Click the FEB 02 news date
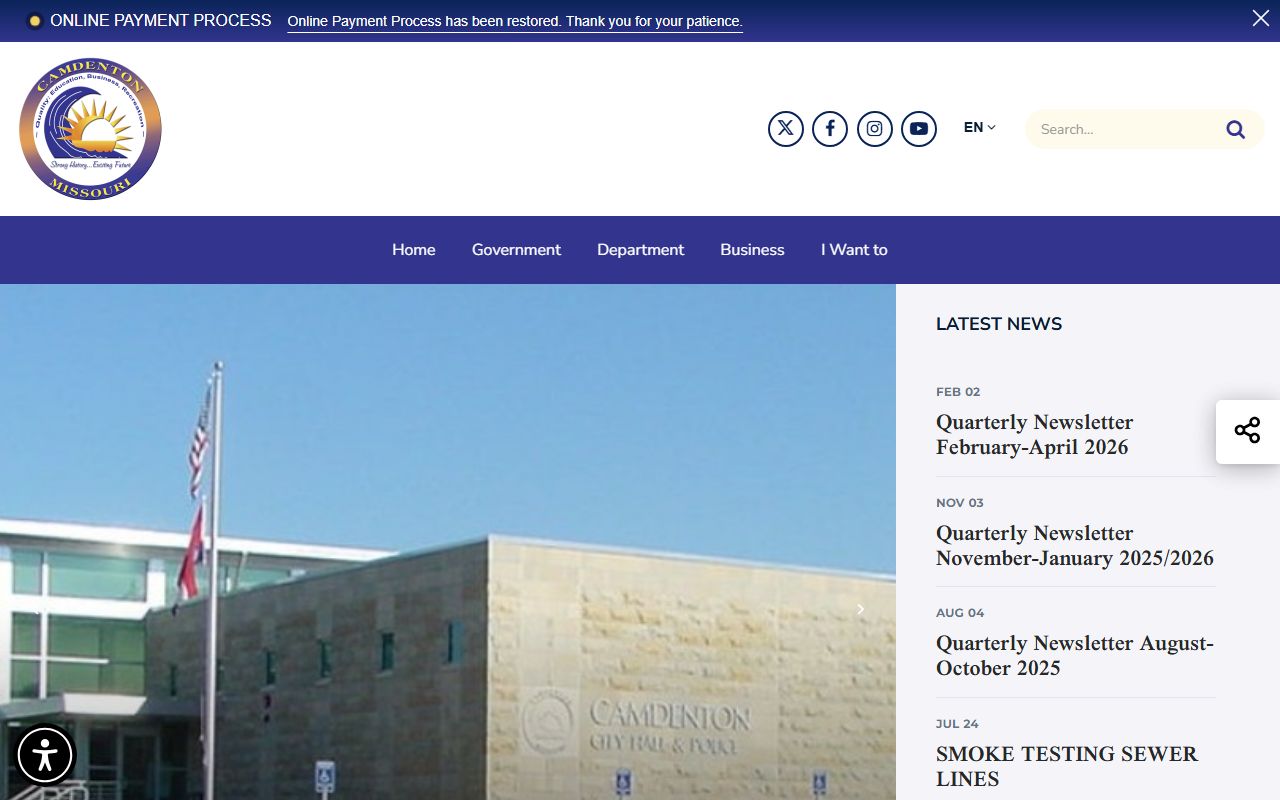 coord(958,392)
